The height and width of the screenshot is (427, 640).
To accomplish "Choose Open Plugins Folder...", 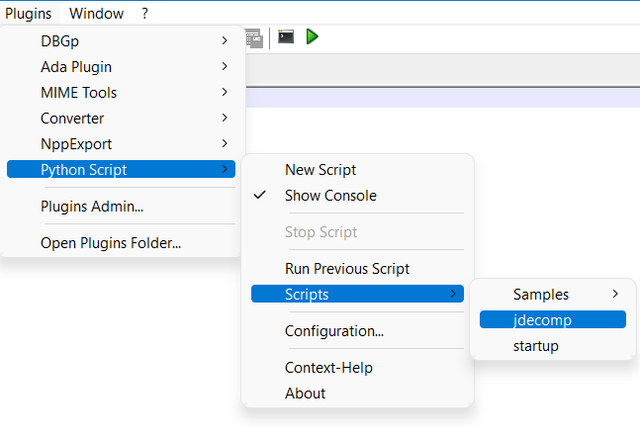I will (x=121, y=242).
